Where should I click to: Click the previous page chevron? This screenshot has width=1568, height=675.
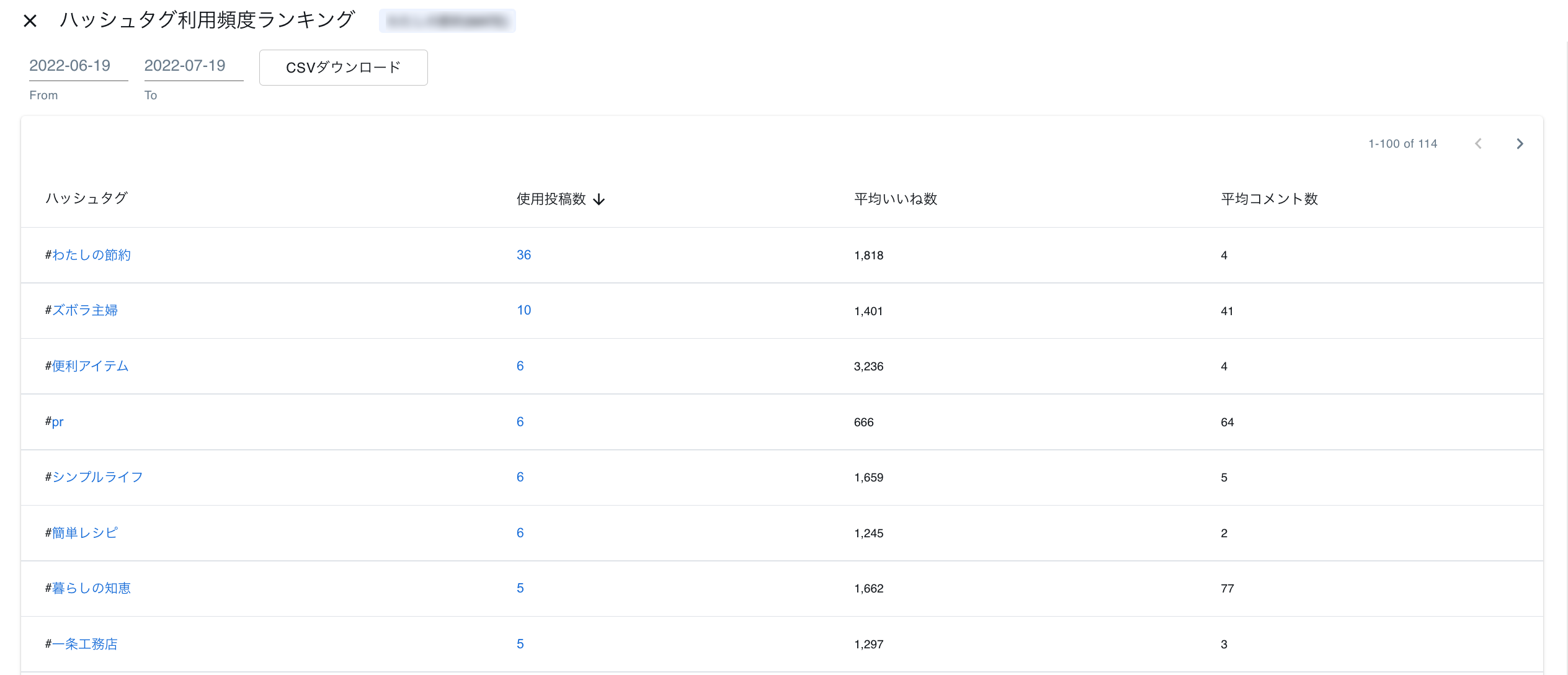(1478, 144)
